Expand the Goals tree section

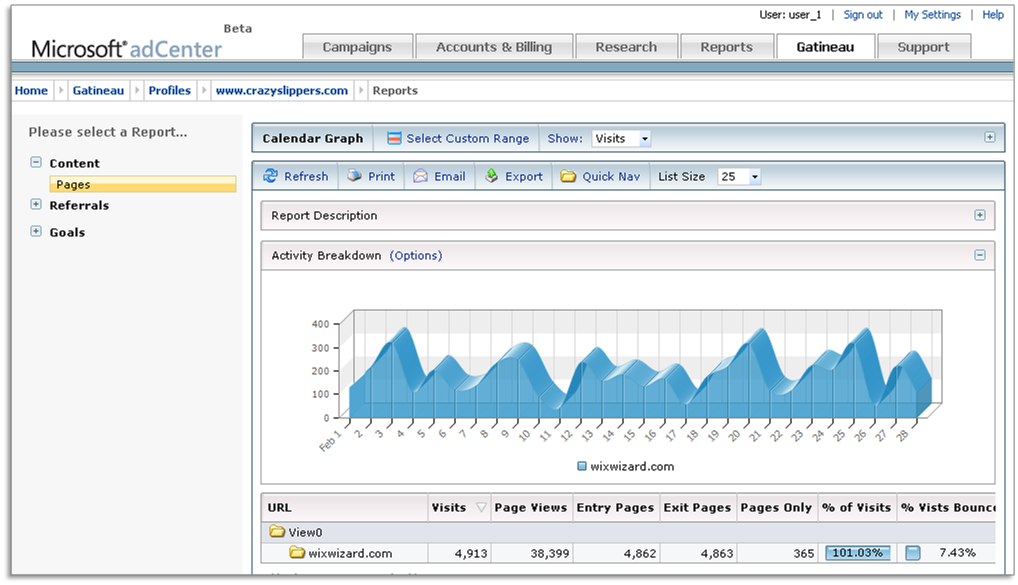pos(36,232)
